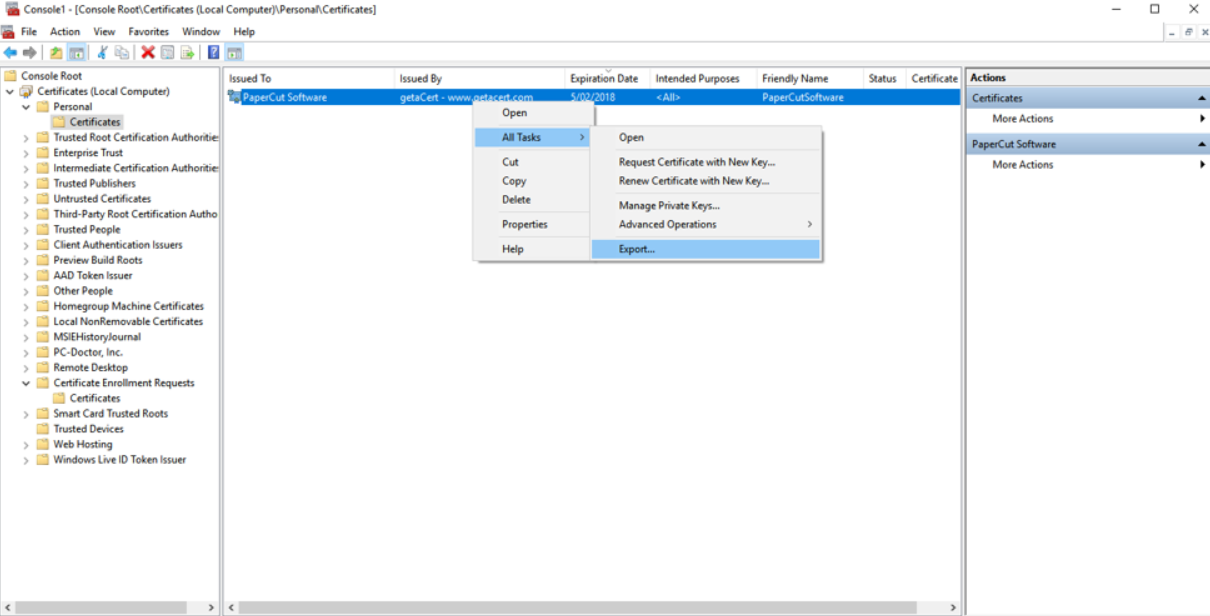Go up one level with the toolbar folder icon
Viewport: 1210px width, 616px height.
[56, 53]
